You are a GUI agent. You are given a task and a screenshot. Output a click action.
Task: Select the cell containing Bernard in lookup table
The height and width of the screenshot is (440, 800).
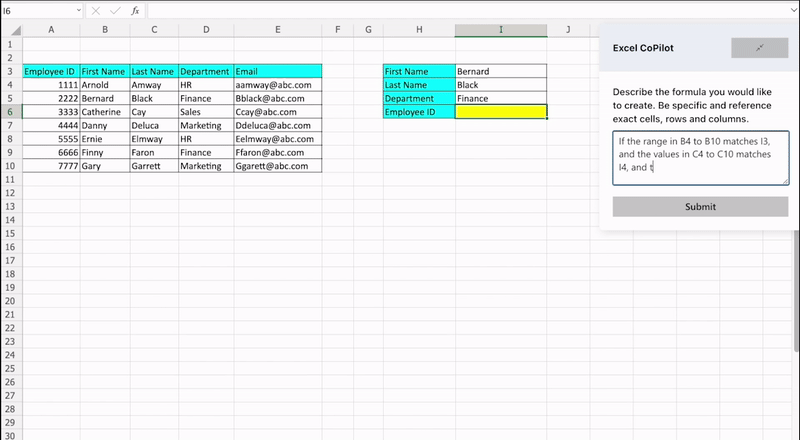[x=500, y=71]
